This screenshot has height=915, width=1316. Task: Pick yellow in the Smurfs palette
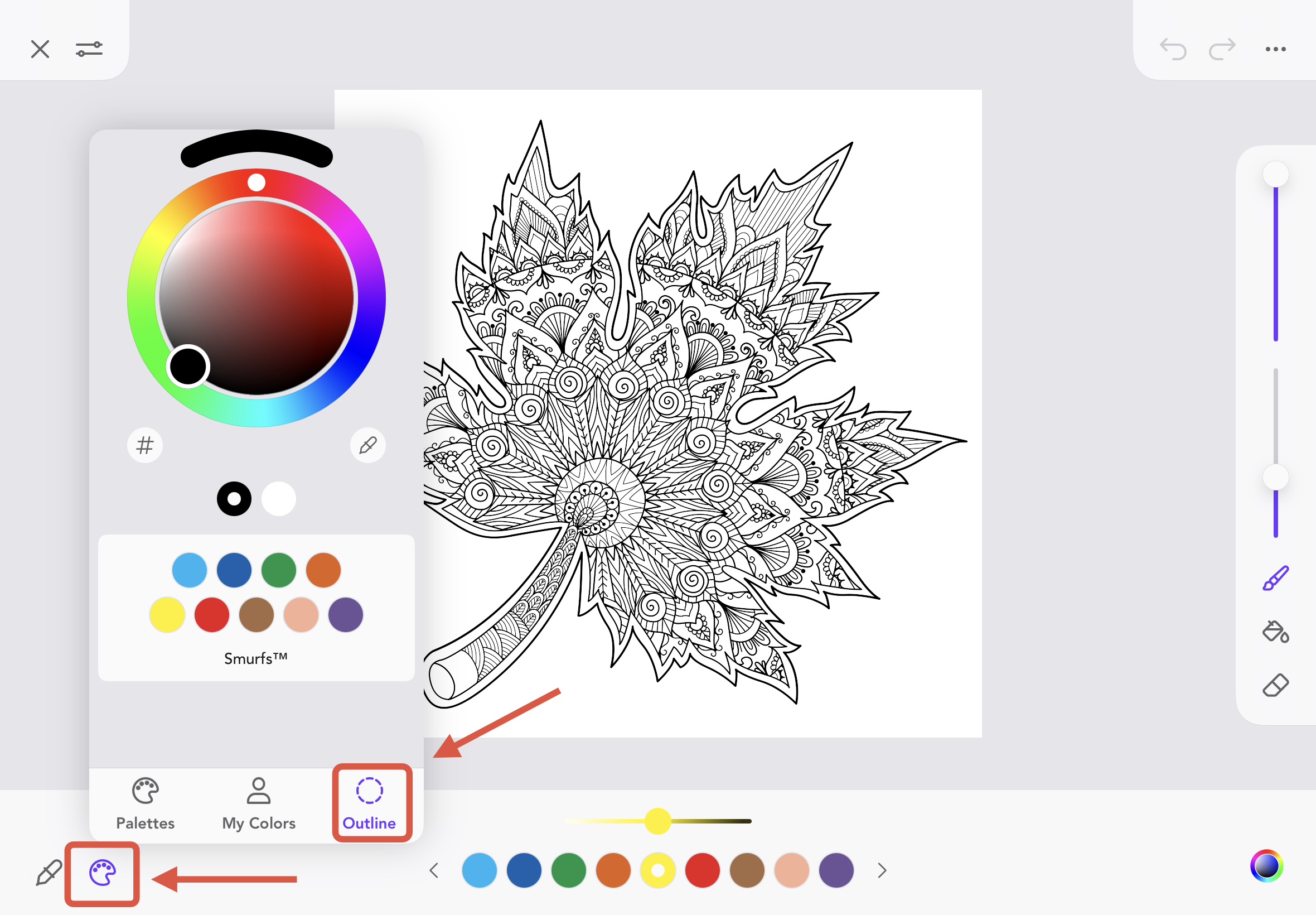coord(167,615)
